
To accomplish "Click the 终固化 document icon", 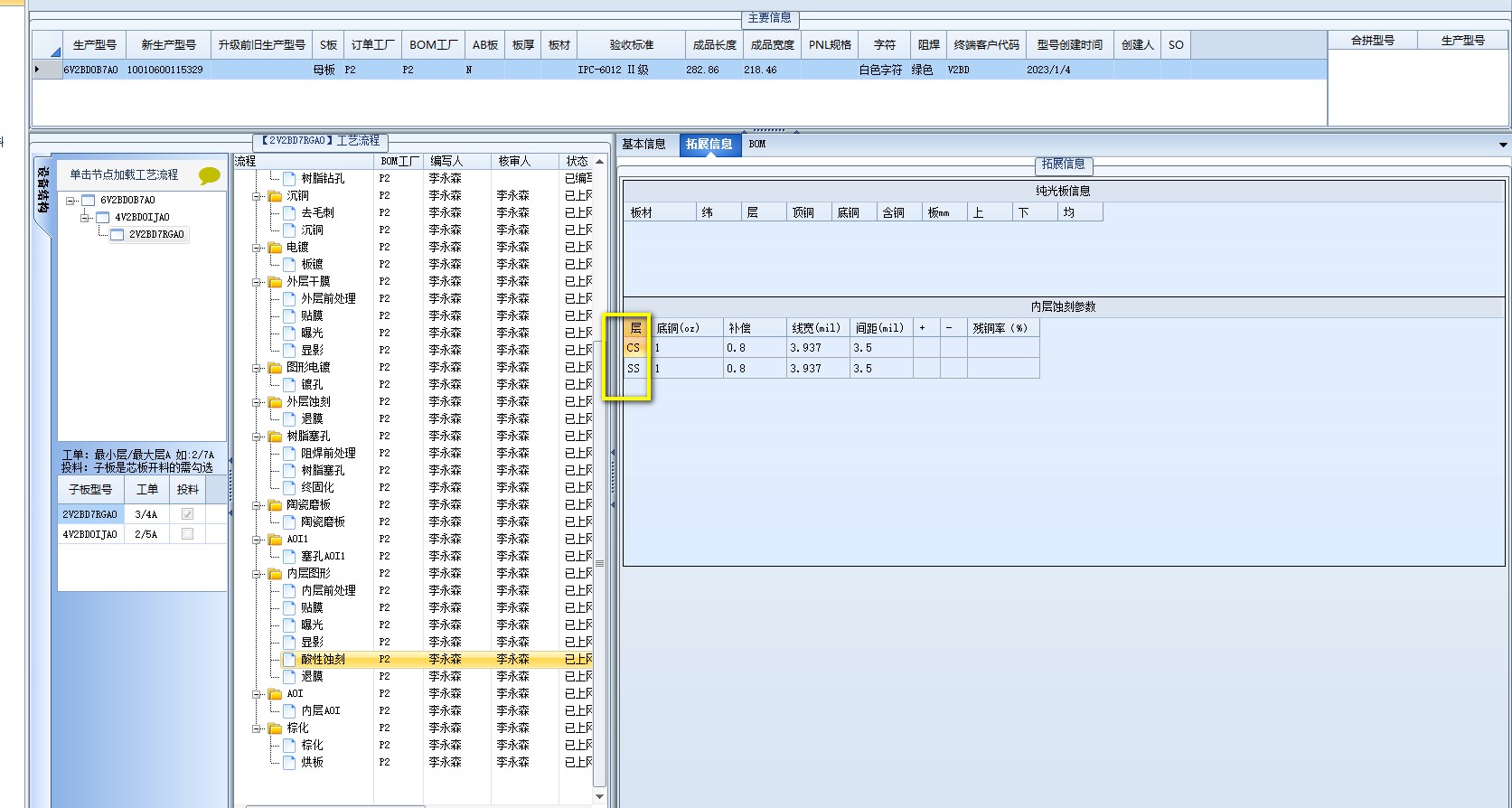I will (x=289, y=487).
